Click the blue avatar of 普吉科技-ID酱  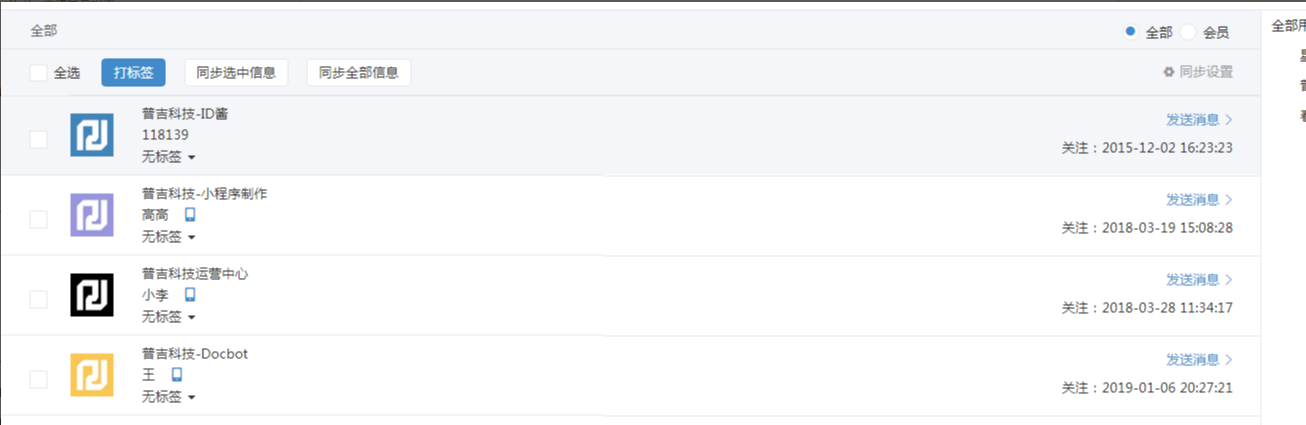point(92,135)
